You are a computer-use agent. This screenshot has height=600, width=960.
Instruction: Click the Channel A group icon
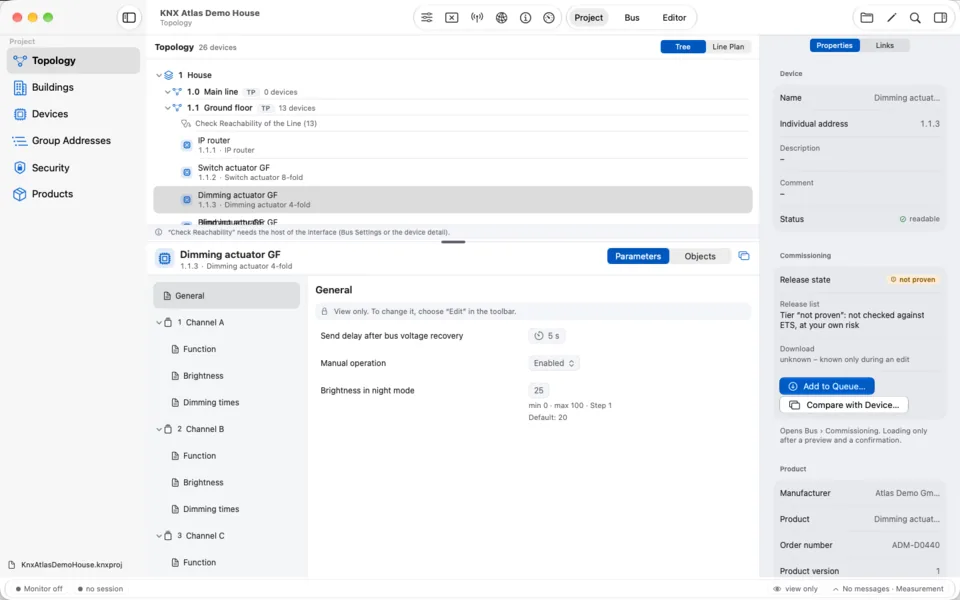click(x=168, y=323)
